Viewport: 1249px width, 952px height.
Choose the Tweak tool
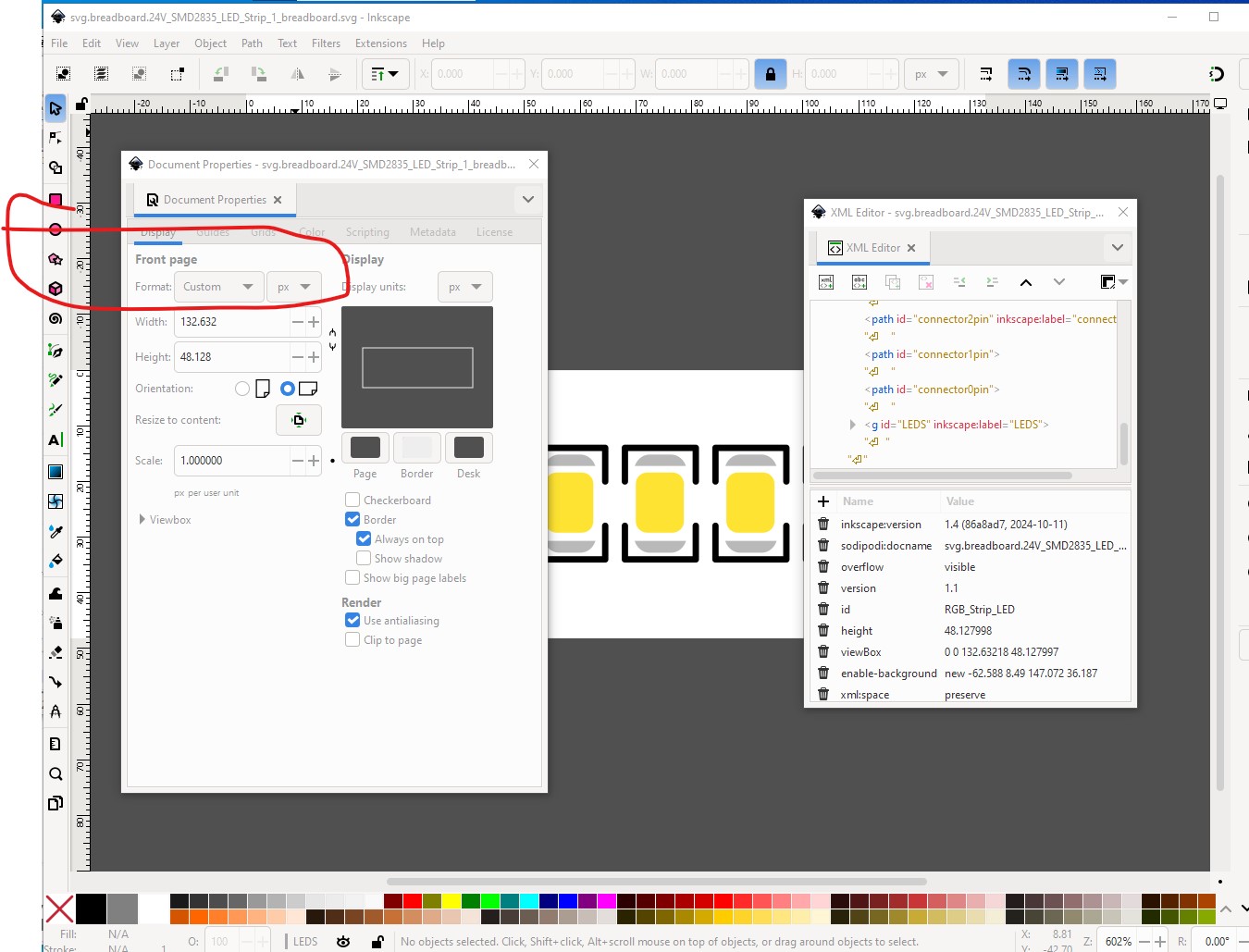point(56,593)
